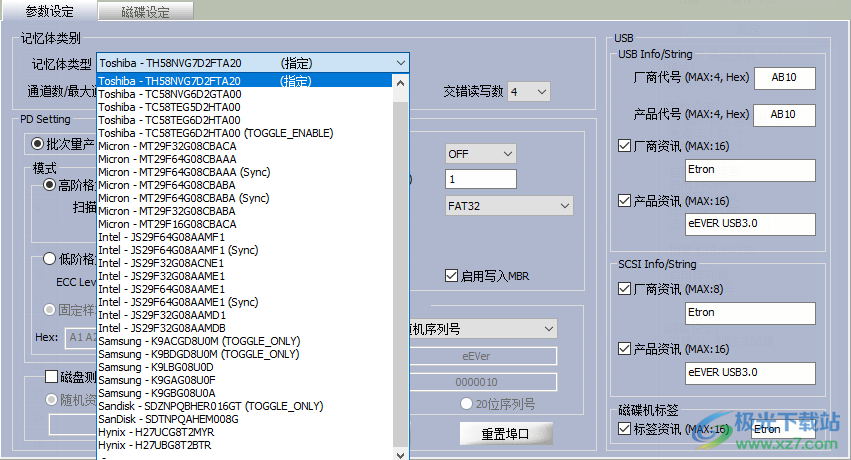Toggle USB 厂商资讯 (MAX:16) checkbox
Screen dimensions: 851x460
tap(625, 145)
